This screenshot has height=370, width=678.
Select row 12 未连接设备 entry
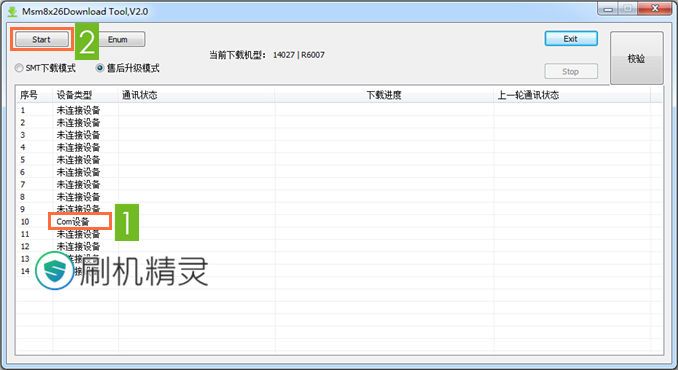point(78,246)
